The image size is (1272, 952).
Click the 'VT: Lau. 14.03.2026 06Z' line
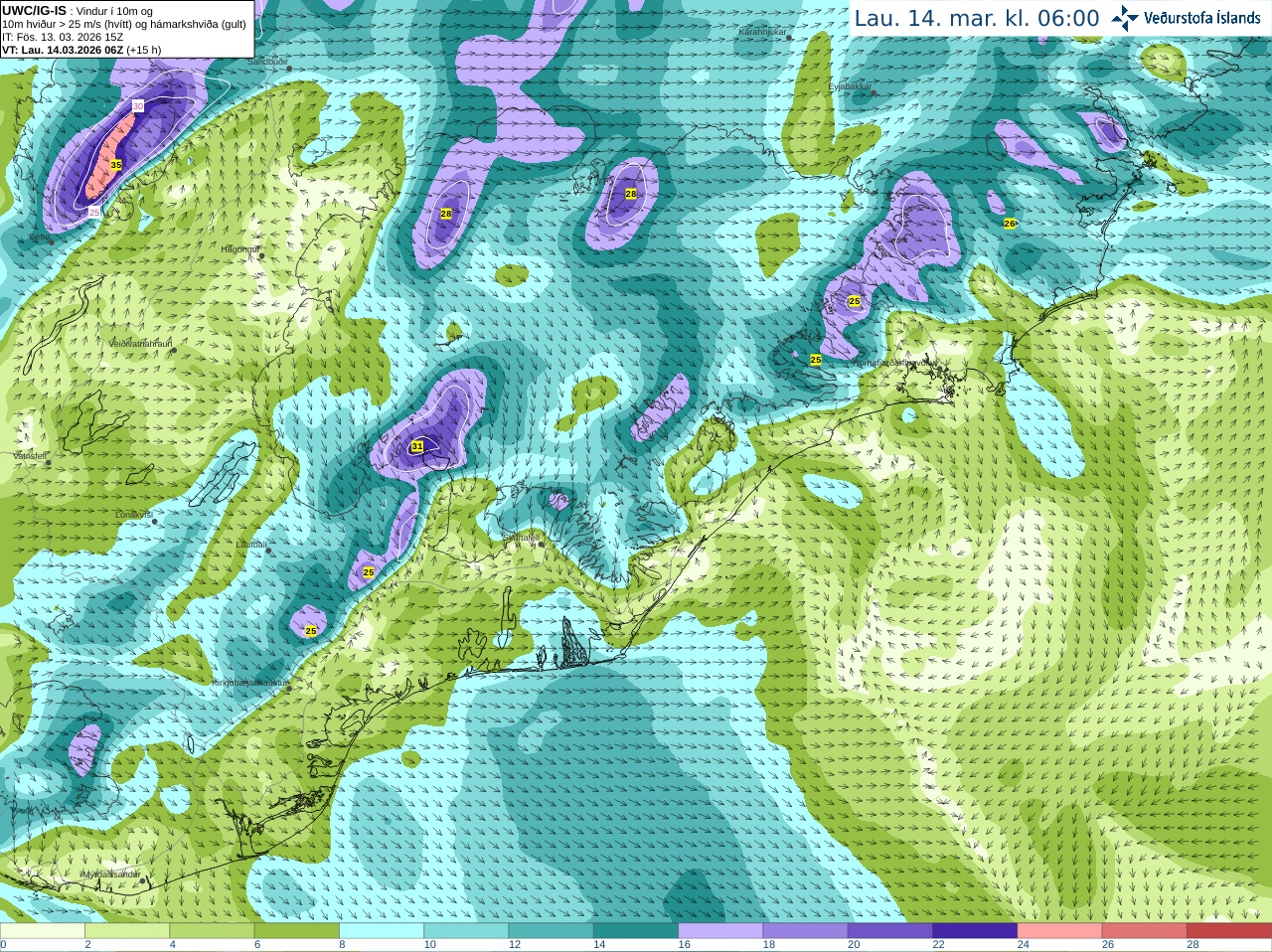tap(64, 50)
